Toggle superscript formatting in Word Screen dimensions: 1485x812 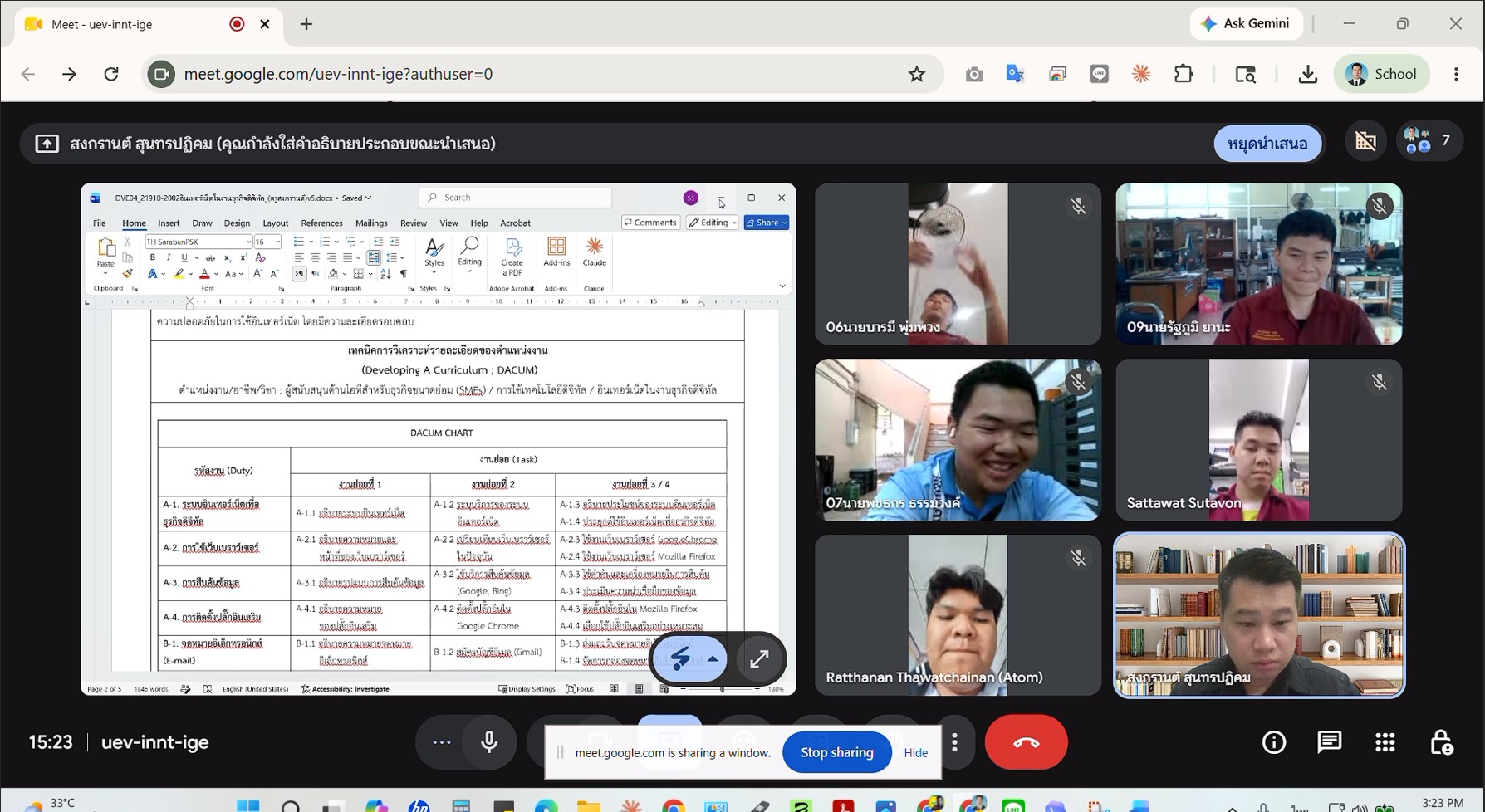click(243, 258)
